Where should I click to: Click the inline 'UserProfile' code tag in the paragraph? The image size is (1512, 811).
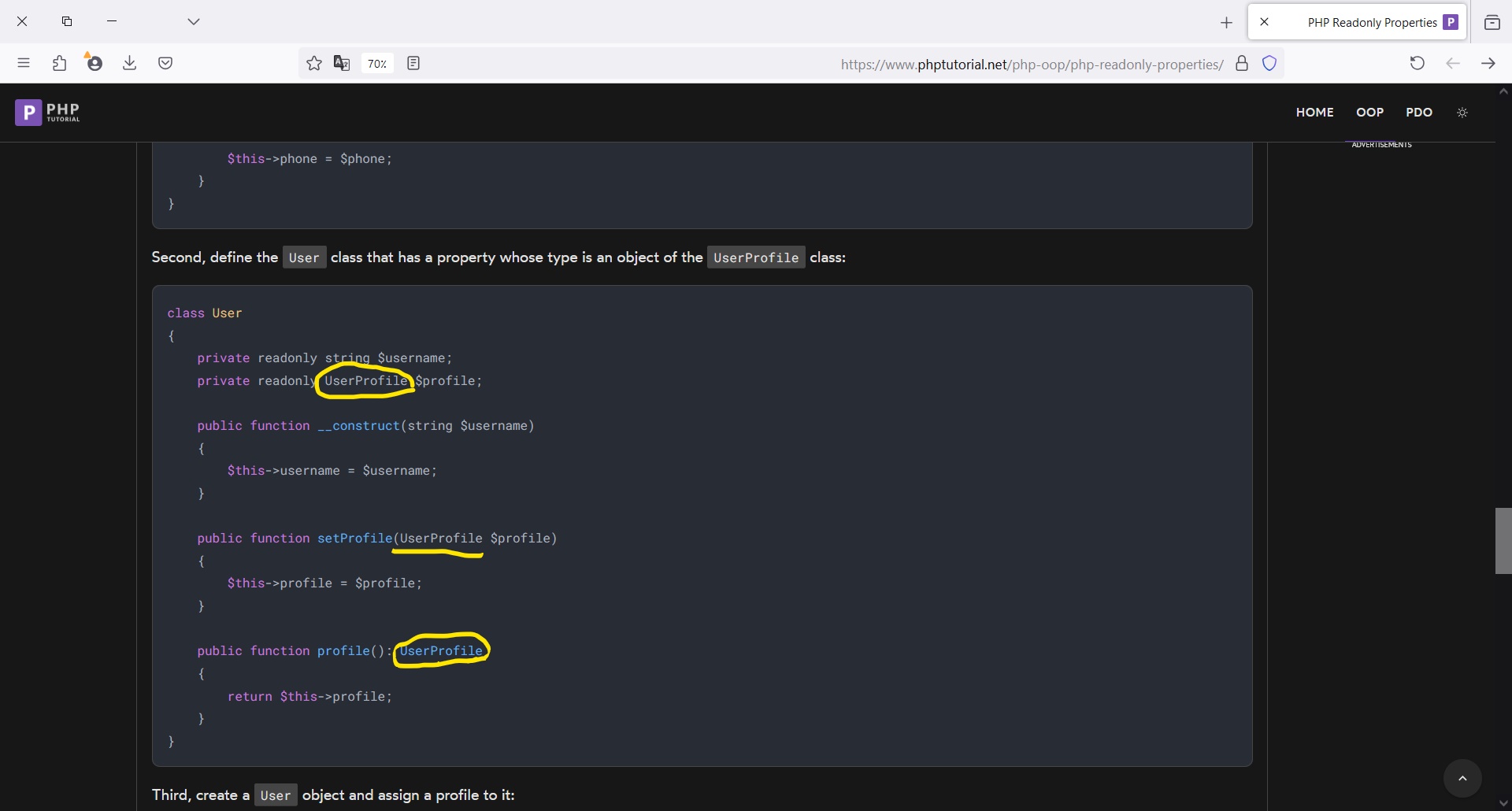tap(756, 257)
